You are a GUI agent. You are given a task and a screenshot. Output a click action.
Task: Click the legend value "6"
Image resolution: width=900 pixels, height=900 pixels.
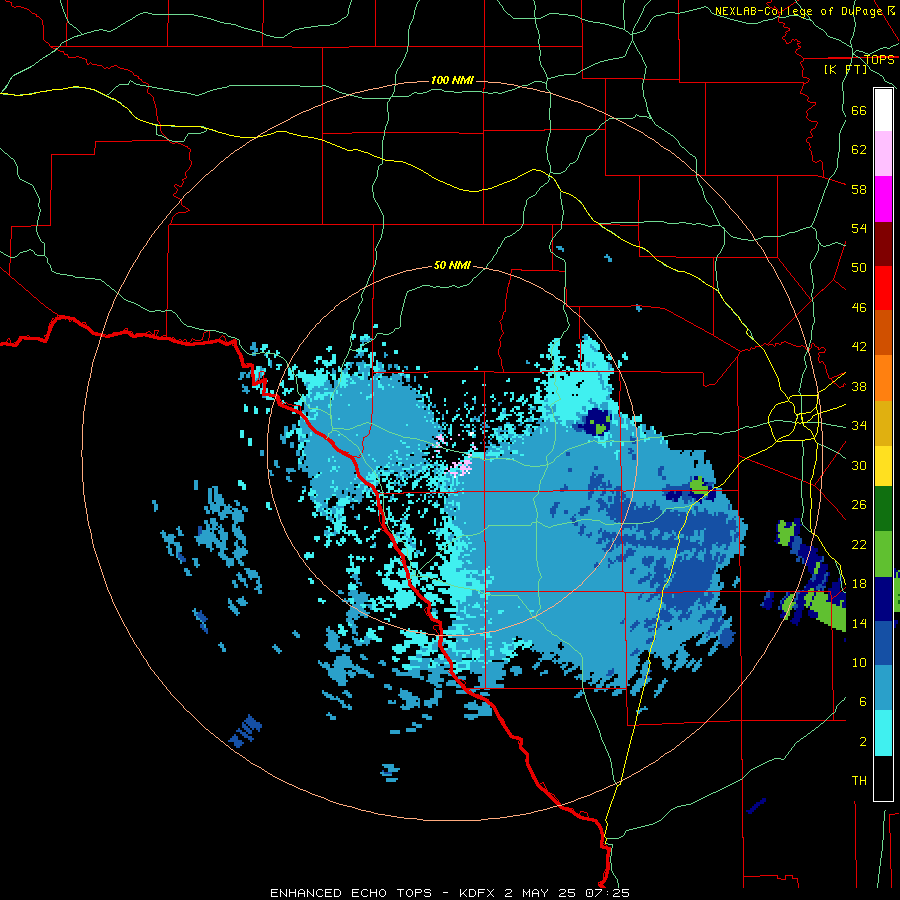[863, 703]
